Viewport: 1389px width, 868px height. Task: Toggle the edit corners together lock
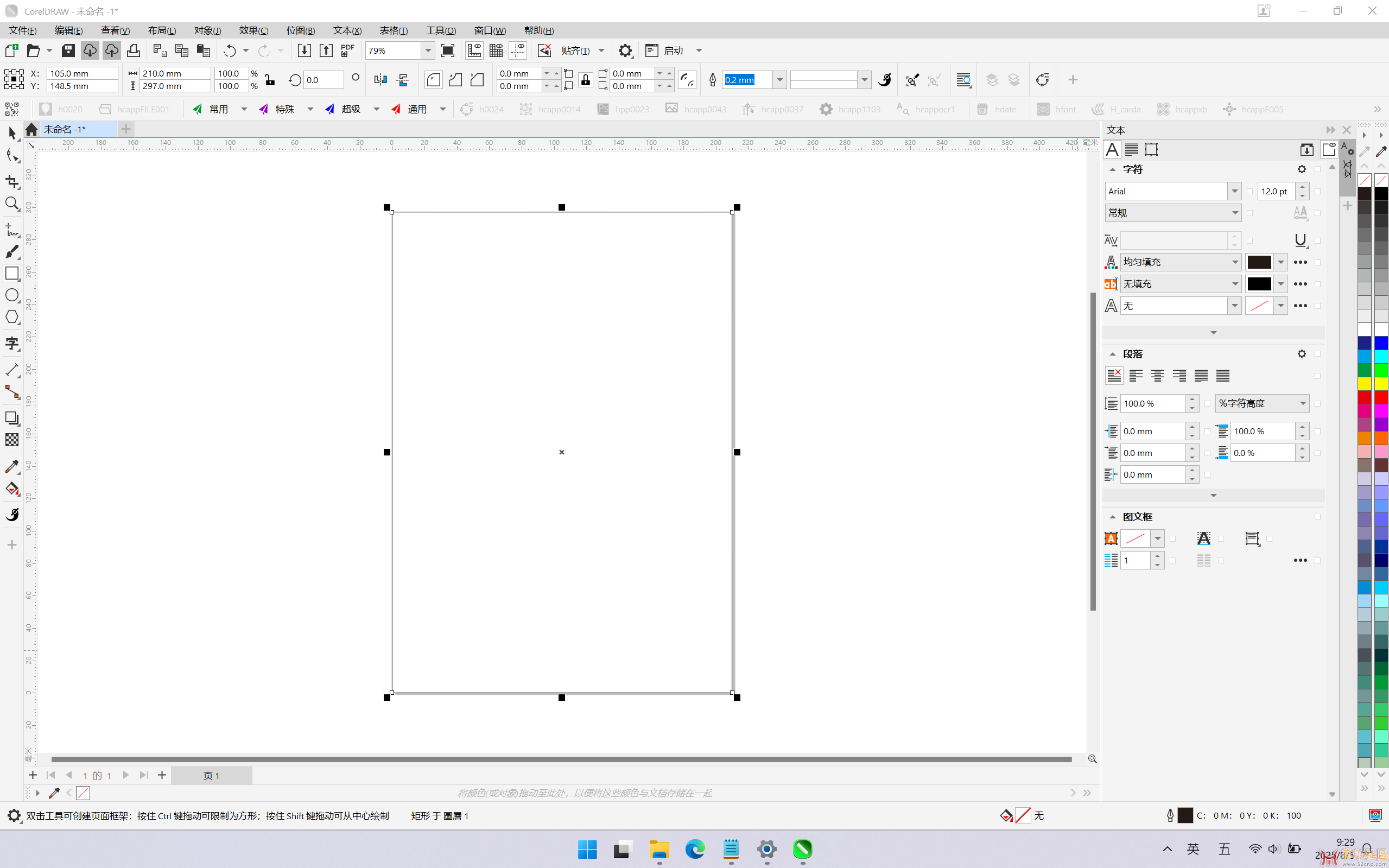tap(586, 80)
